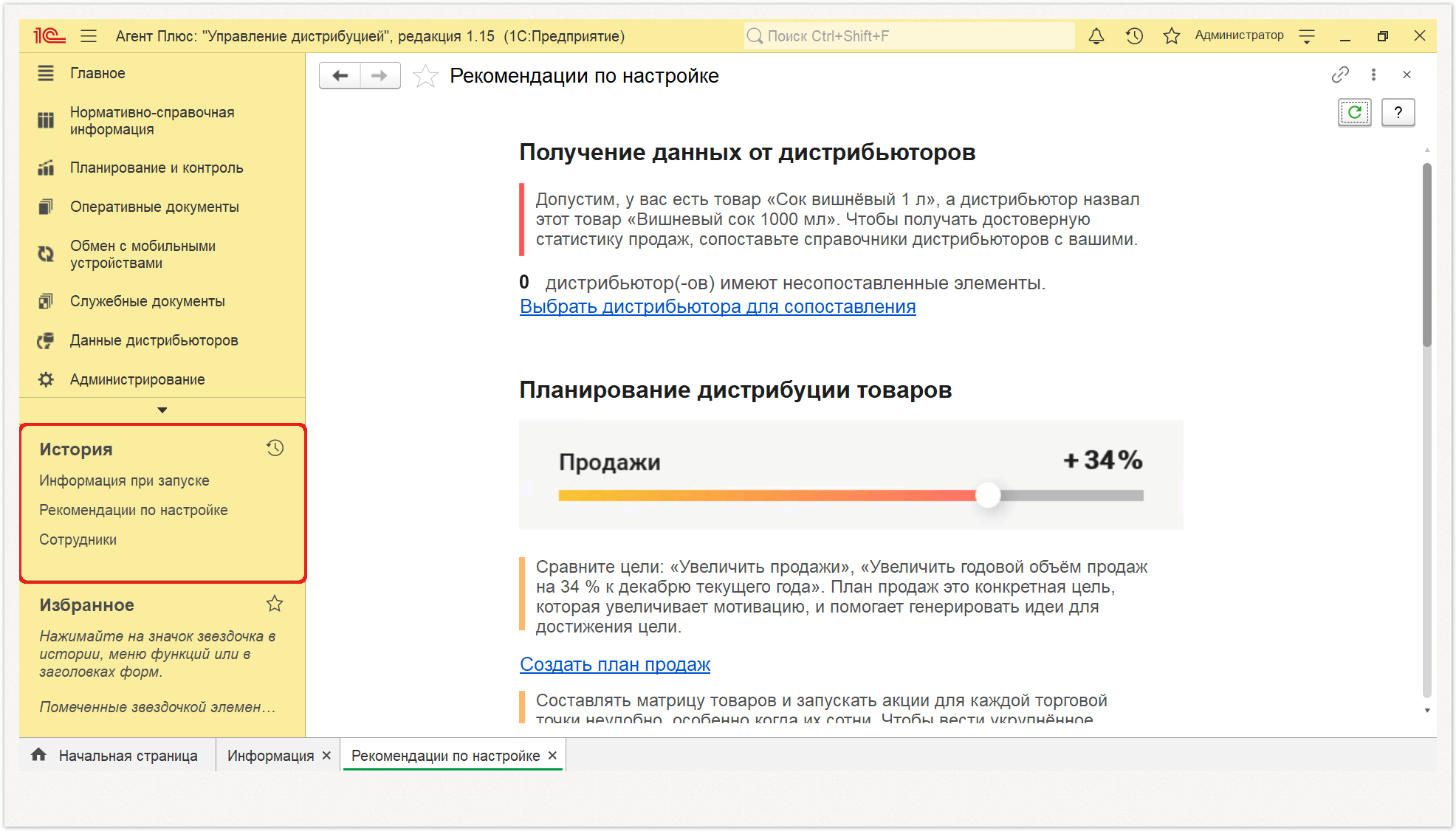Open Нормативно-справочная информация section

point(152,121)
